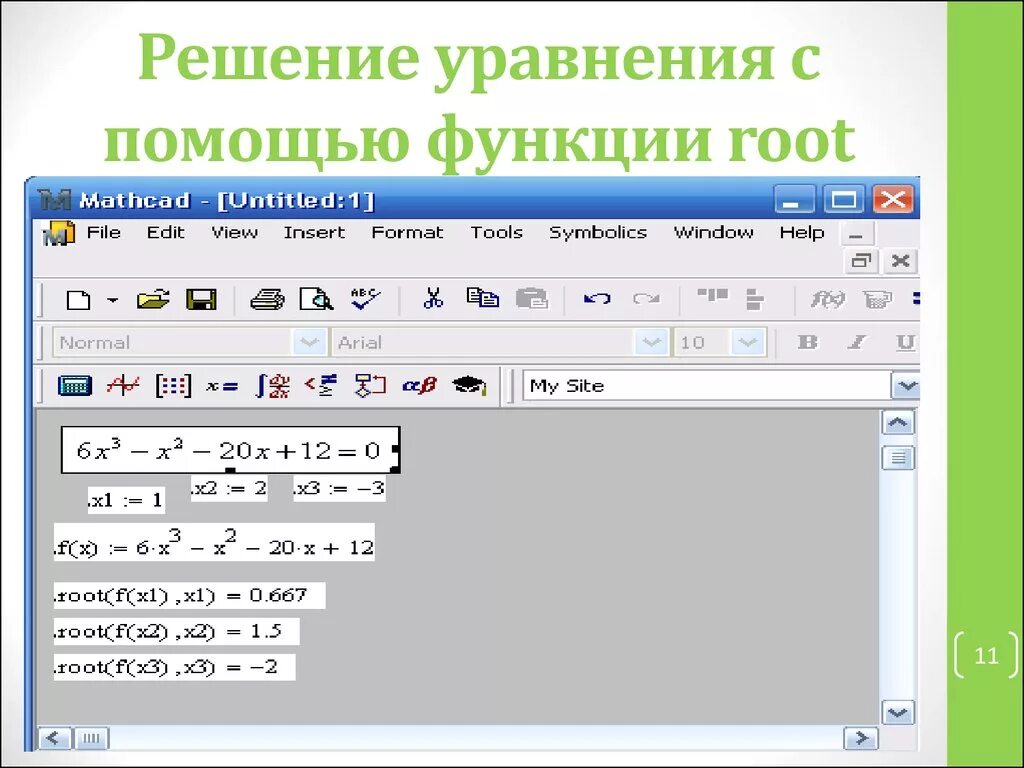Click the vertical scrollbar thumb
The width and height of the screenshot is (1024, 768).
(898, 457)
